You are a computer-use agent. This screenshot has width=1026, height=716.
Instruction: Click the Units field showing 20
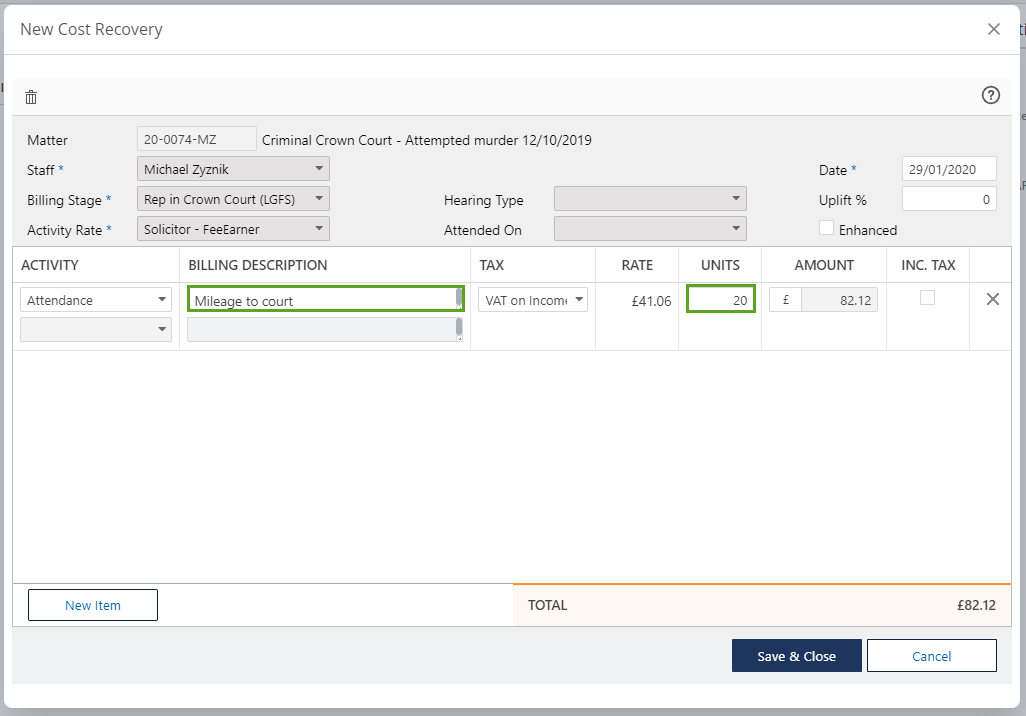(x=720, y=300)
